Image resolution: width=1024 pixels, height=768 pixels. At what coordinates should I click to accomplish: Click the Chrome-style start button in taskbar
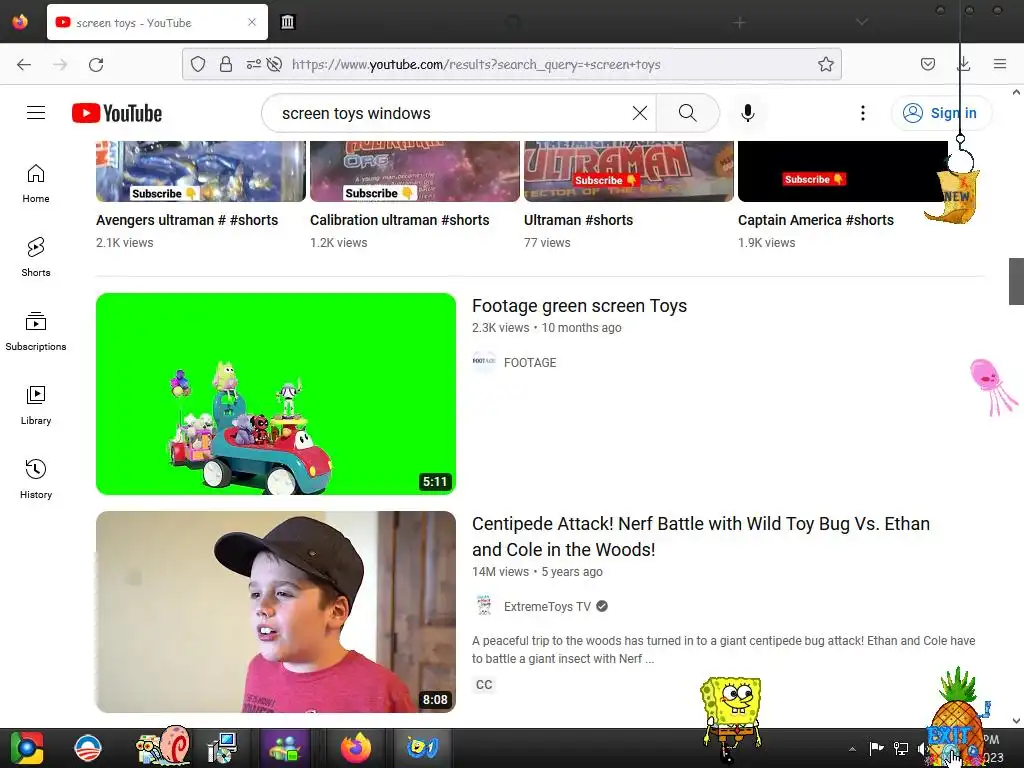pos(27,748)
